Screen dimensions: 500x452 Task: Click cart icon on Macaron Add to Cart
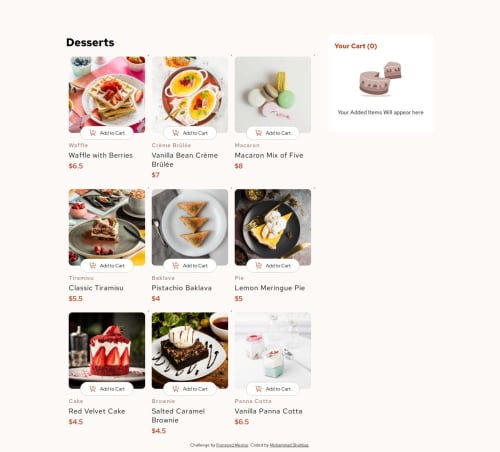click(x=259, y=133)
